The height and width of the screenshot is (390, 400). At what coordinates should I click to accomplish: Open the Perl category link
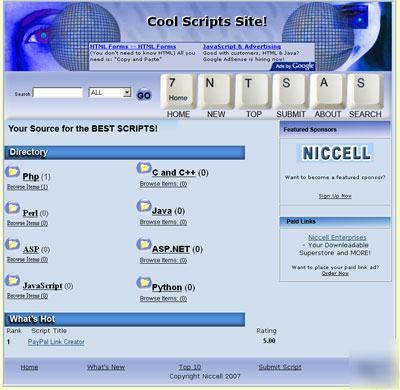pos(30,213)
